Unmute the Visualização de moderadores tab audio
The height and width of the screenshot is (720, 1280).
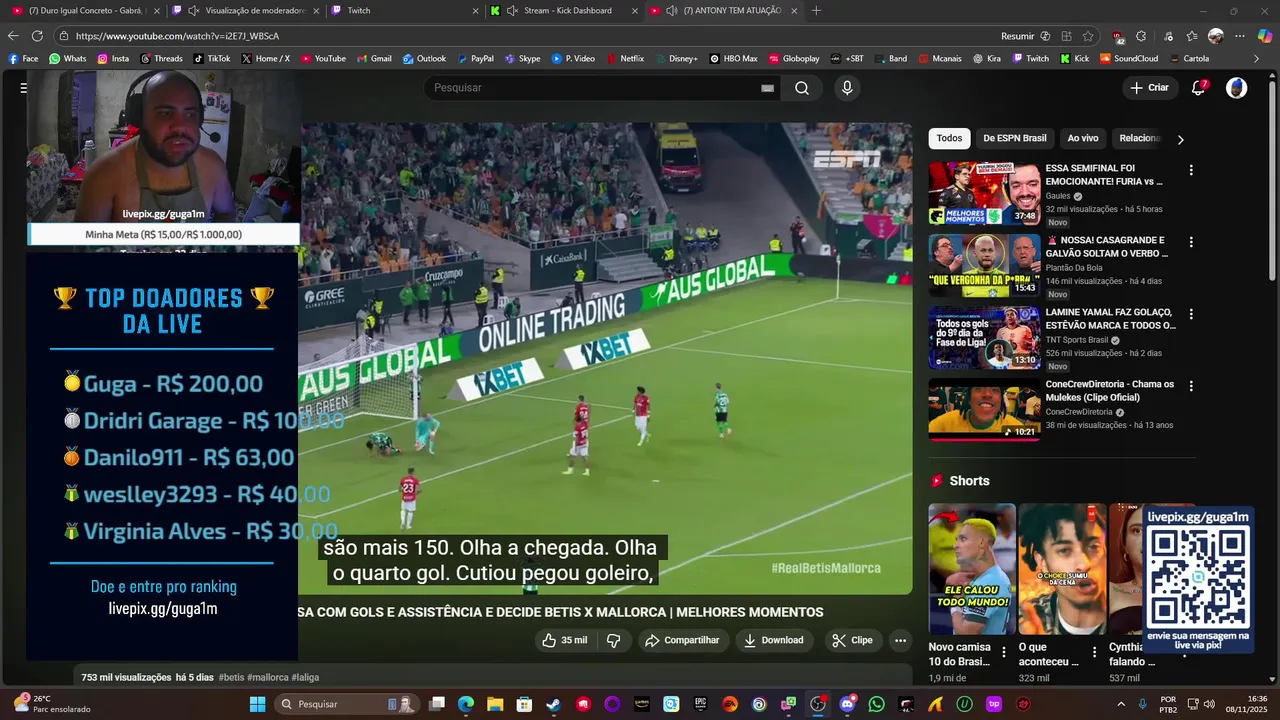coord(193,10)
